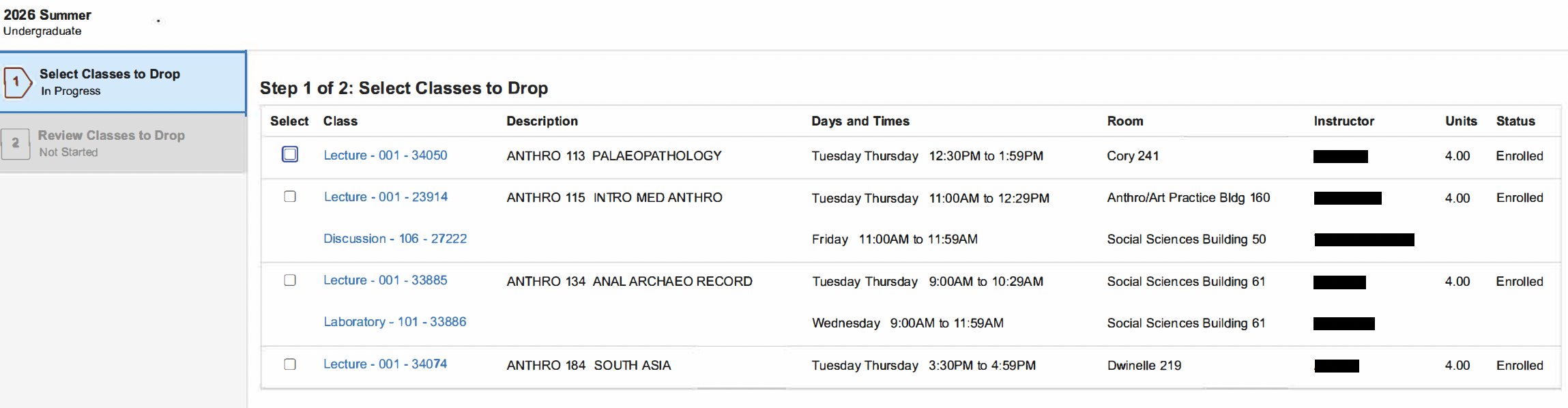1568x408 pixels.
Task: Open Lecture 001 - 33885 link
Action: pos(385,280)
